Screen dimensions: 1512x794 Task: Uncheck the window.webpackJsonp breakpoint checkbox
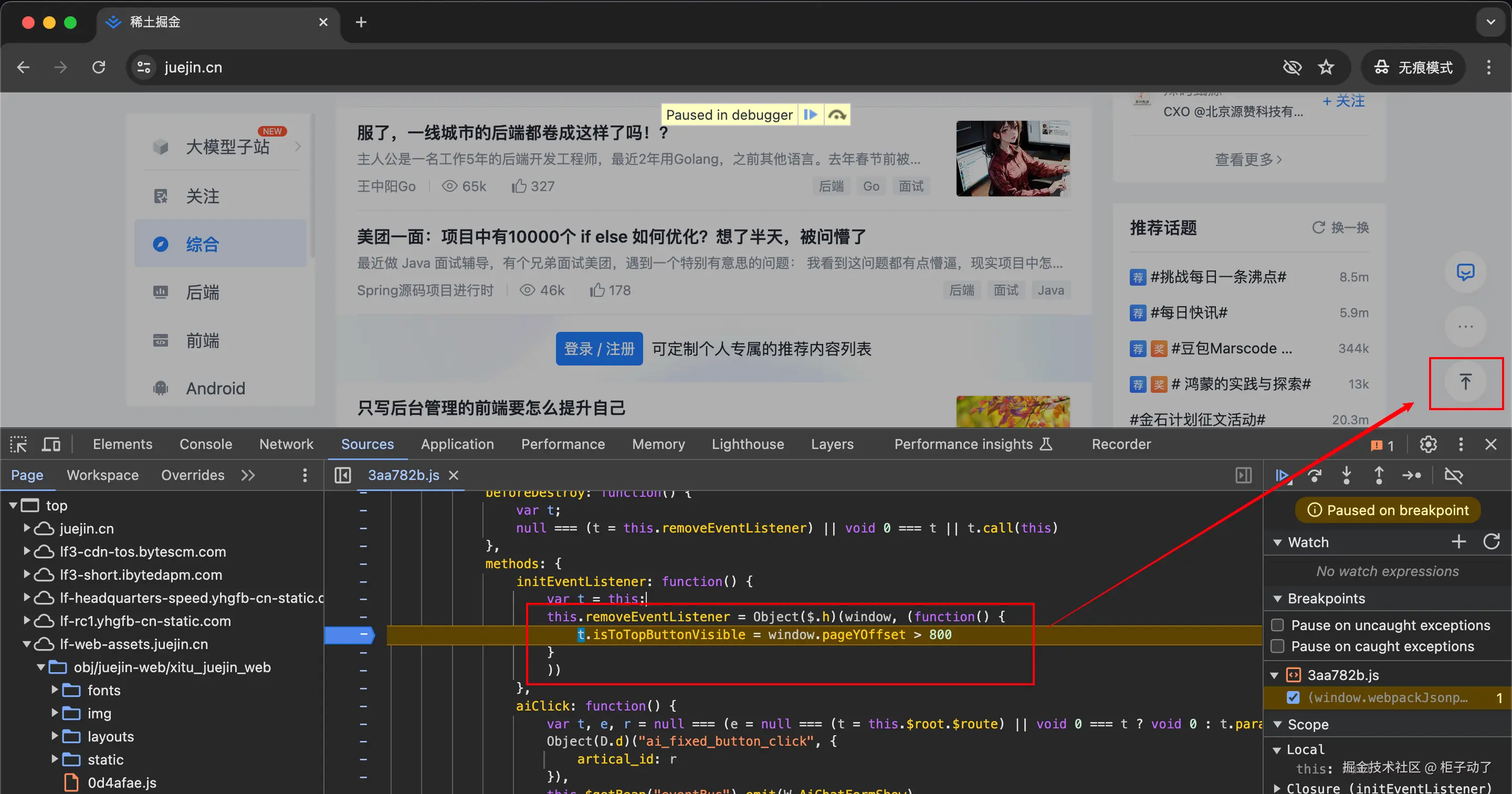click(x=1293, y=697)
